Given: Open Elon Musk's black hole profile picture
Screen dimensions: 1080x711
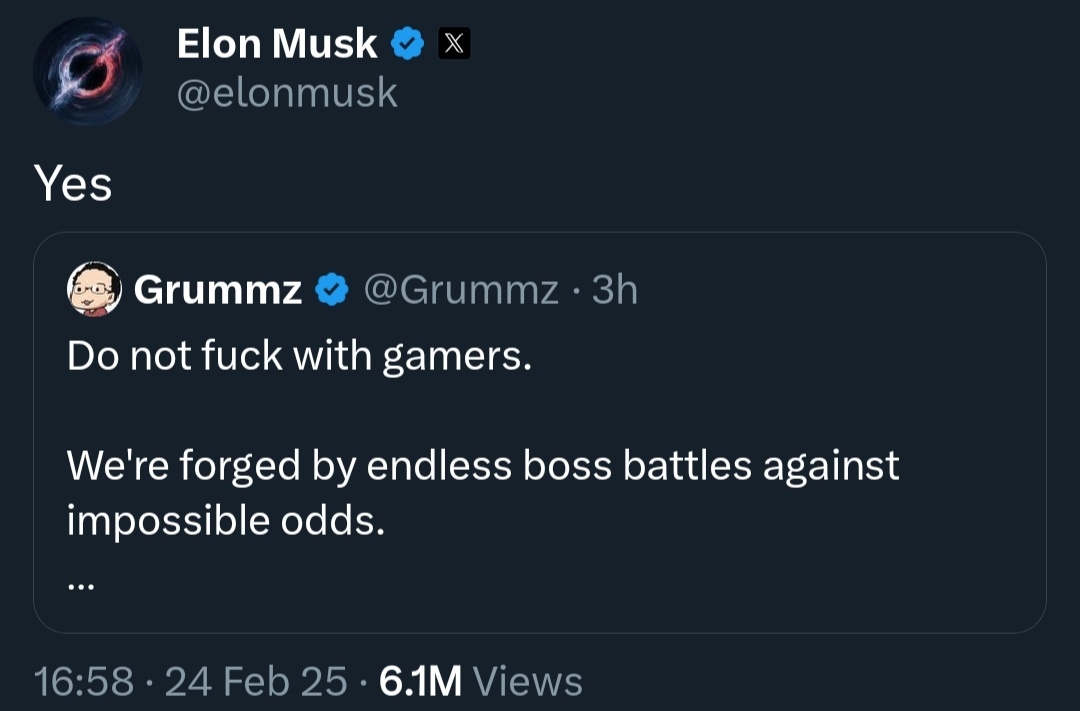Looking at the screenshot, I should coord(87,72).
